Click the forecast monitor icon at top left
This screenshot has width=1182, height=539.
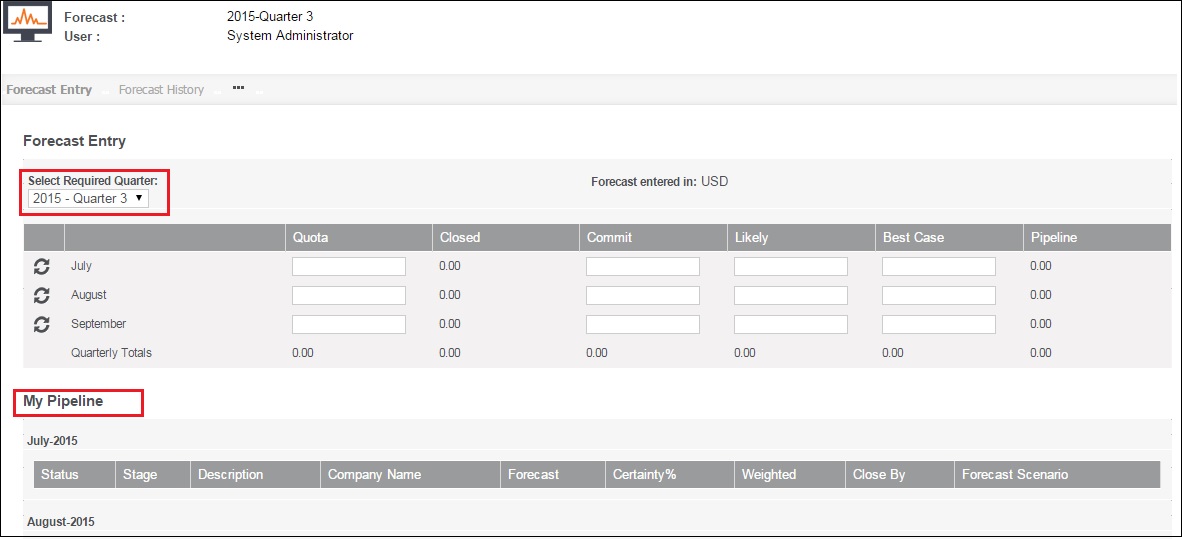point(27,22)
